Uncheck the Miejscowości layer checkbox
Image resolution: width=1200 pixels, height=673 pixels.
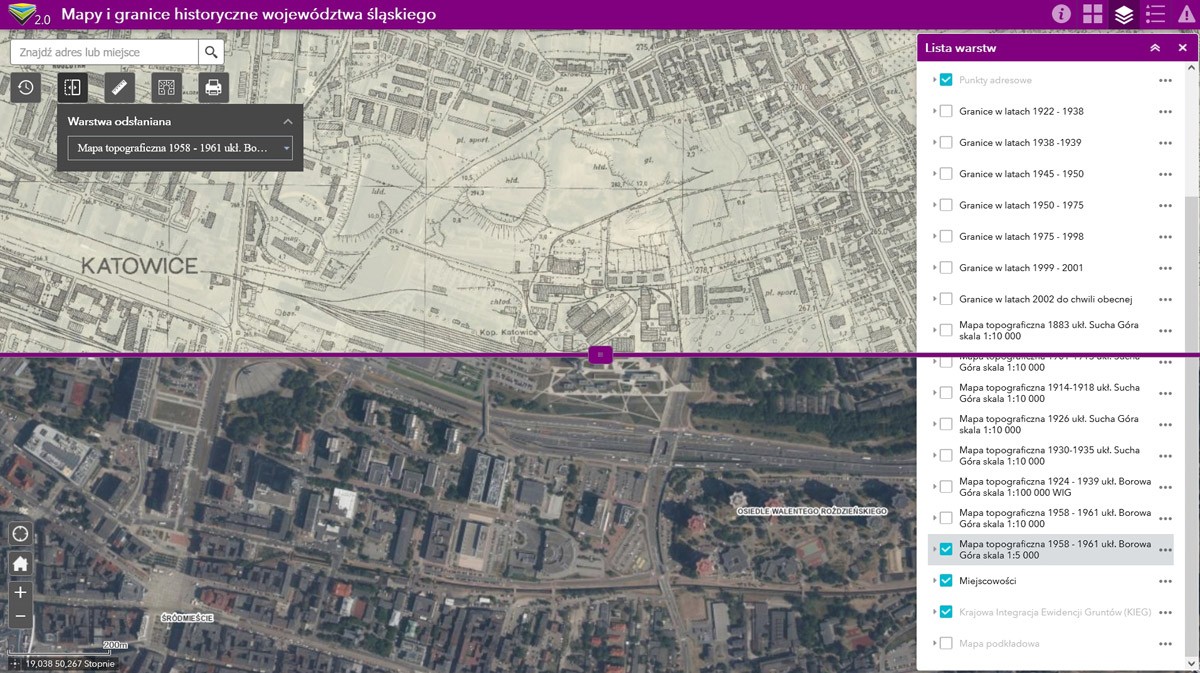pyautogui.click(x=946, y=581)
